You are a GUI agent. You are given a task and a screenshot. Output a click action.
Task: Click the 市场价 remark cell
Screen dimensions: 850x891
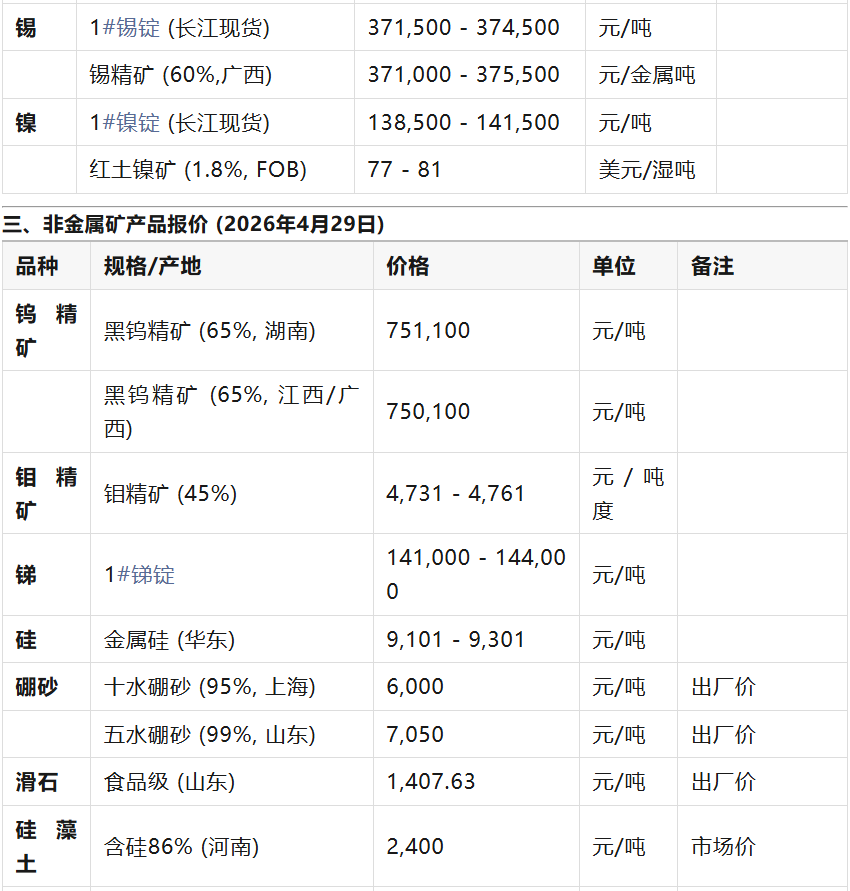pyautogui.click(x=723, y=847)
